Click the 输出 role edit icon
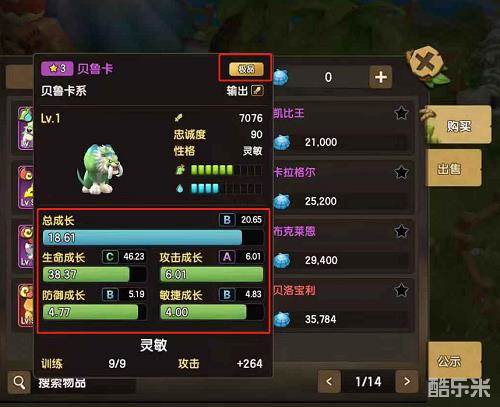500x407 pixels. (x=257, y=91)
